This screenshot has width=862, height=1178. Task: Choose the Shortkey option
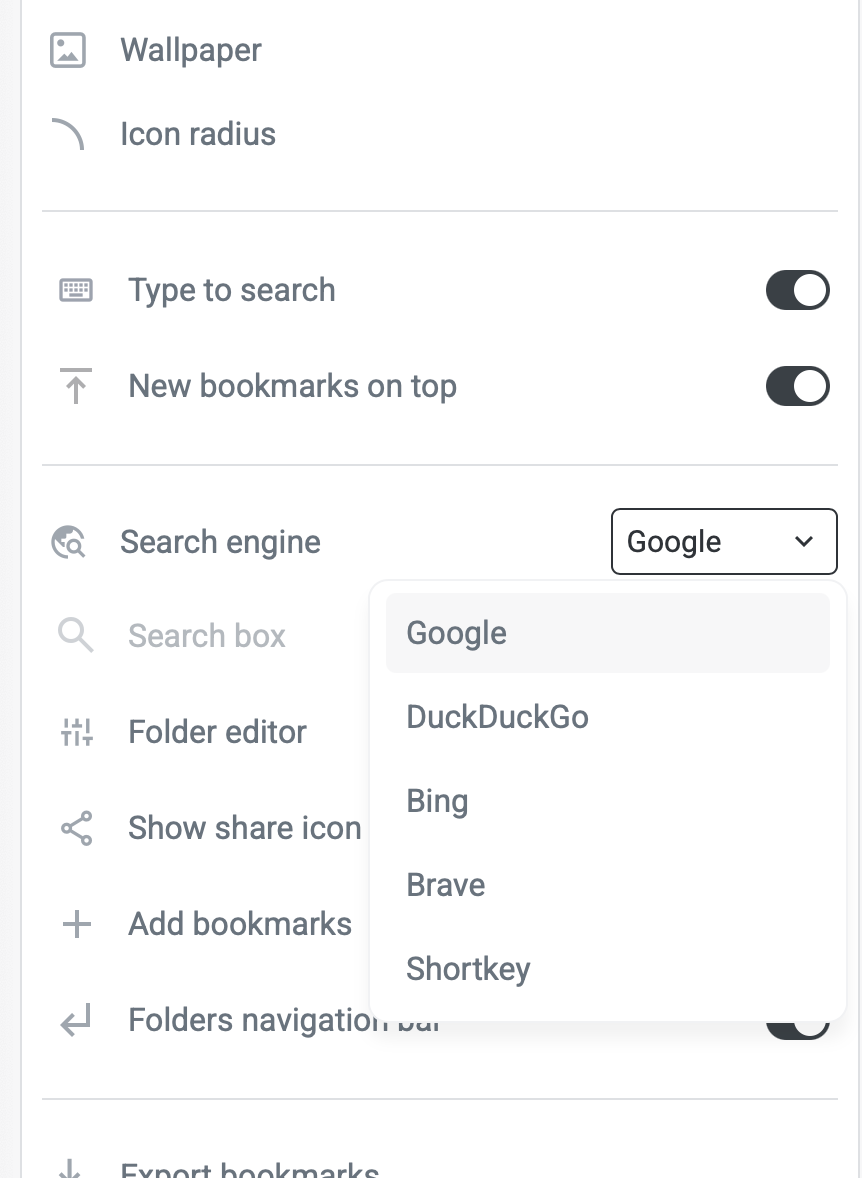click(x=607, y=969)
